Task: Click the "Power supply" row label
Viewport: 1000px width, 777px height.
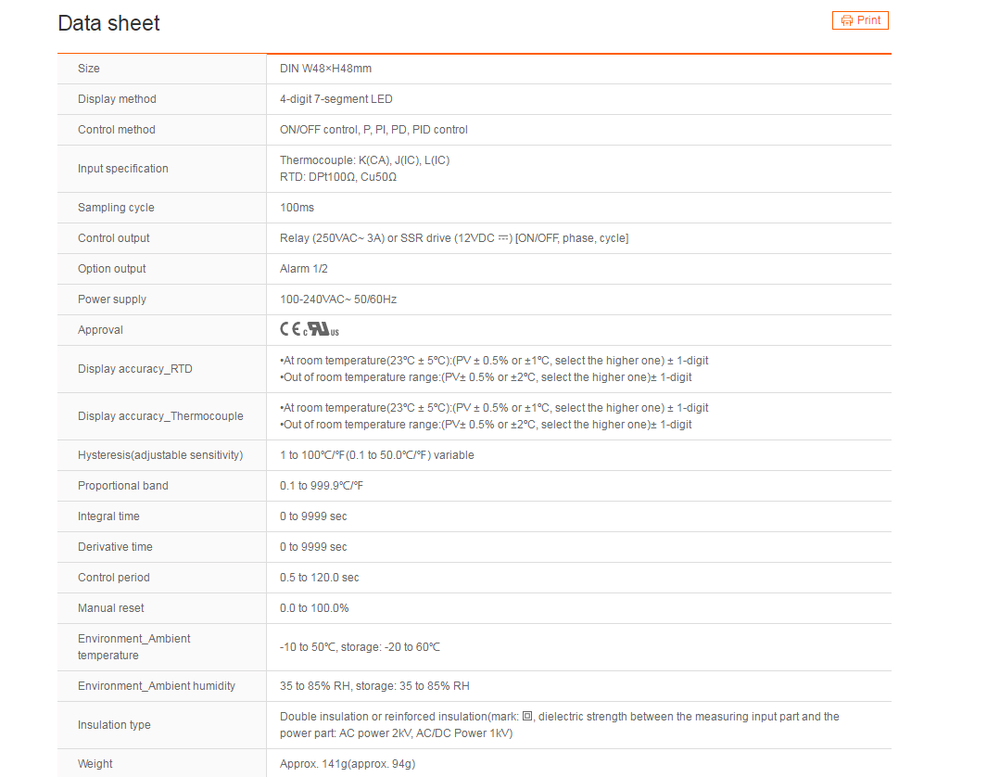Action: [112, 299]
